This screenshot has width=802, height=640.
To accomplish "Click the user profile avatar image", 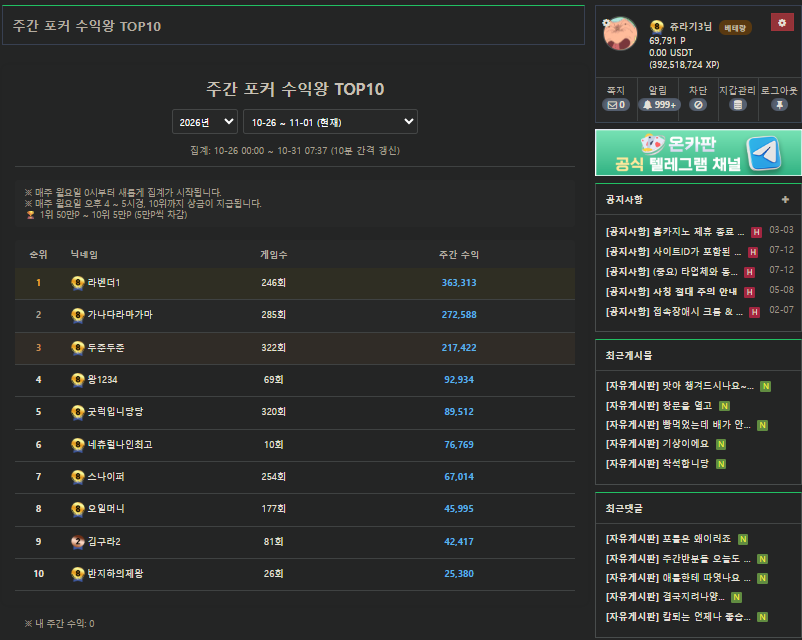I will (x=620, y=34).
